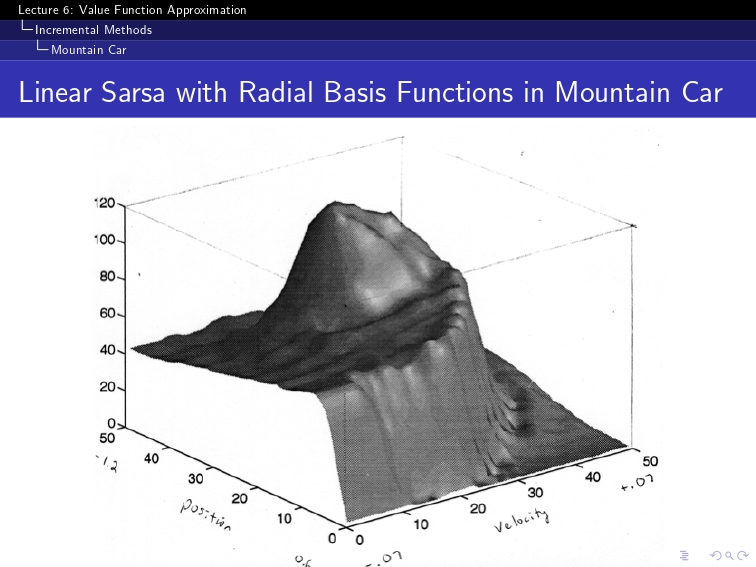Viewport: 756px width, 567px height.
Task: Click the handwritten '-1.2' position annotation
Action: click(107, 464)
